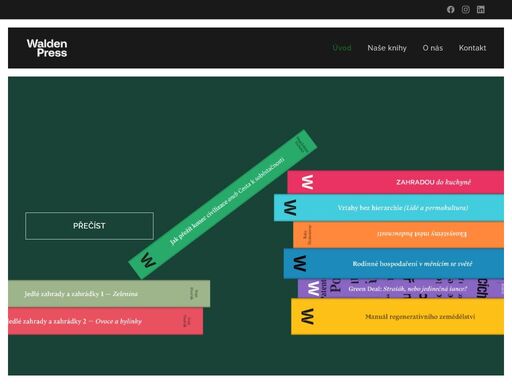
Task: Go to the O nás page
Action: pyautogui.click(x=433, y=48)
